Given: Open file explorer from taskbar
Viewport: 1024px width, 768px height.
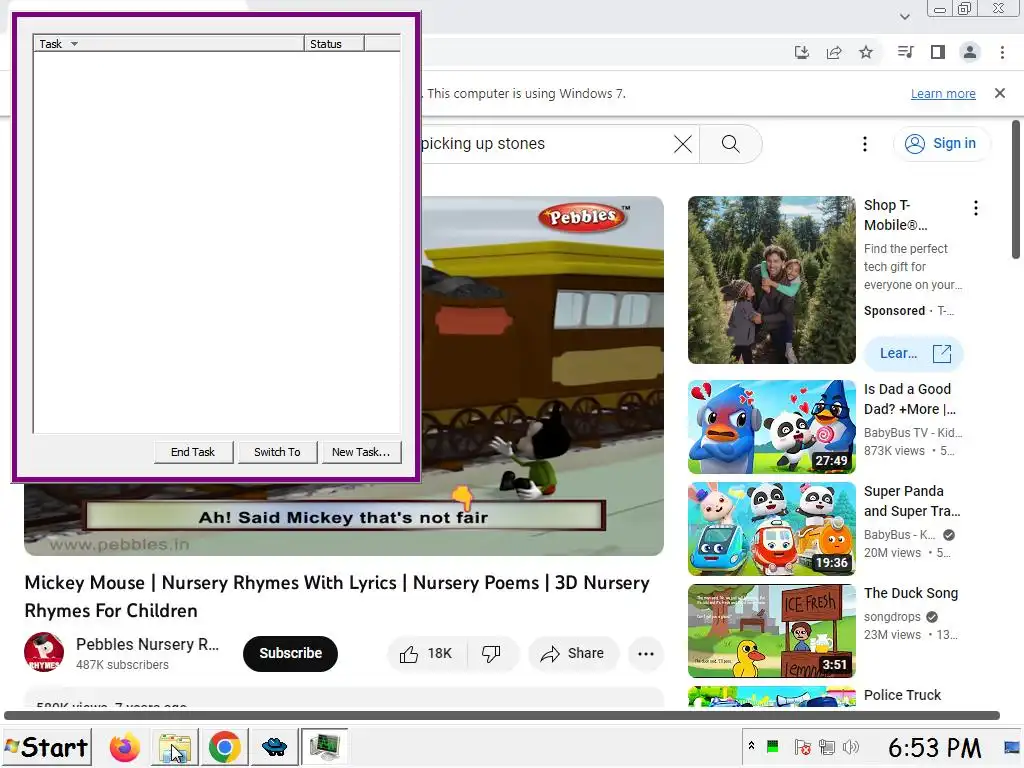Looking at the screenshot, I should coord(174,747).
